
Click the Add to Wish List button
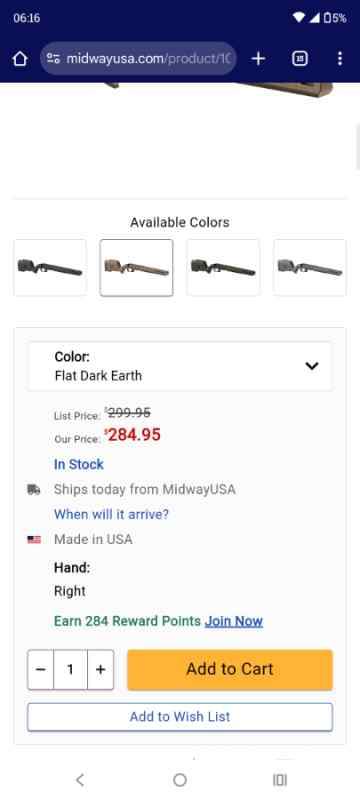pyautogui.click(x=180, y=717)
